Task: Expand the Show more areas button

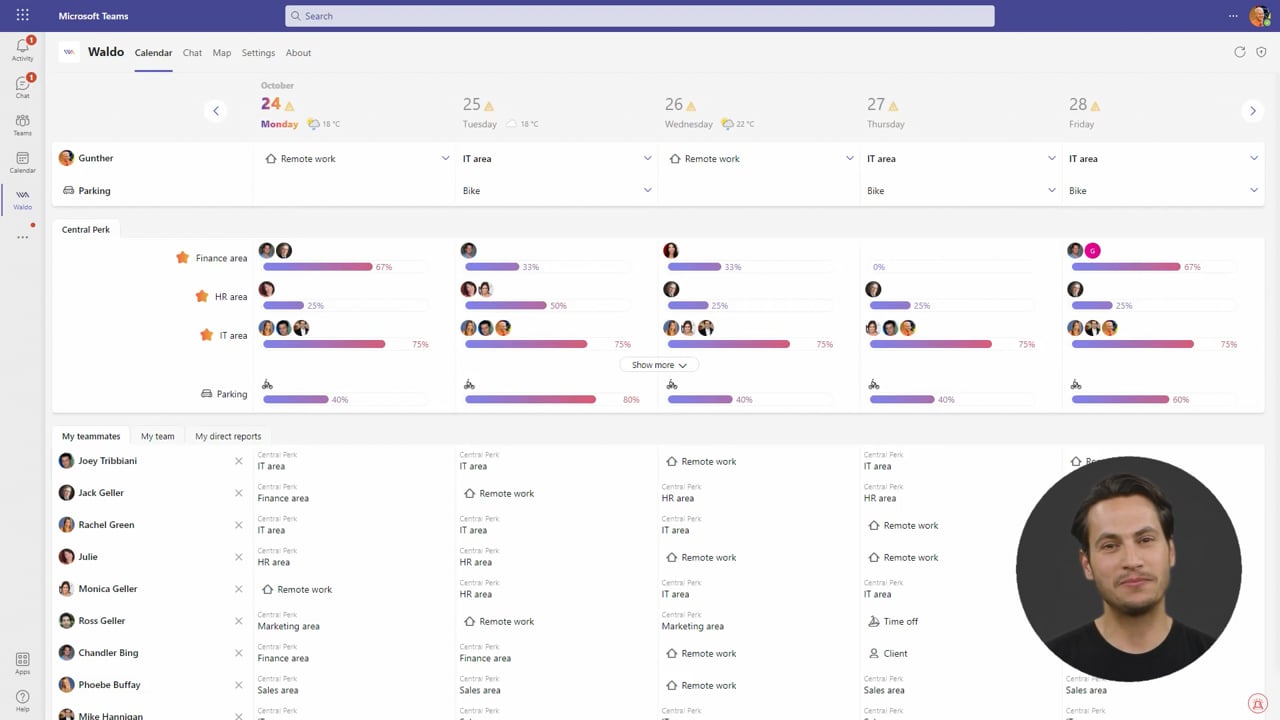Action: [x=659, y=365]
